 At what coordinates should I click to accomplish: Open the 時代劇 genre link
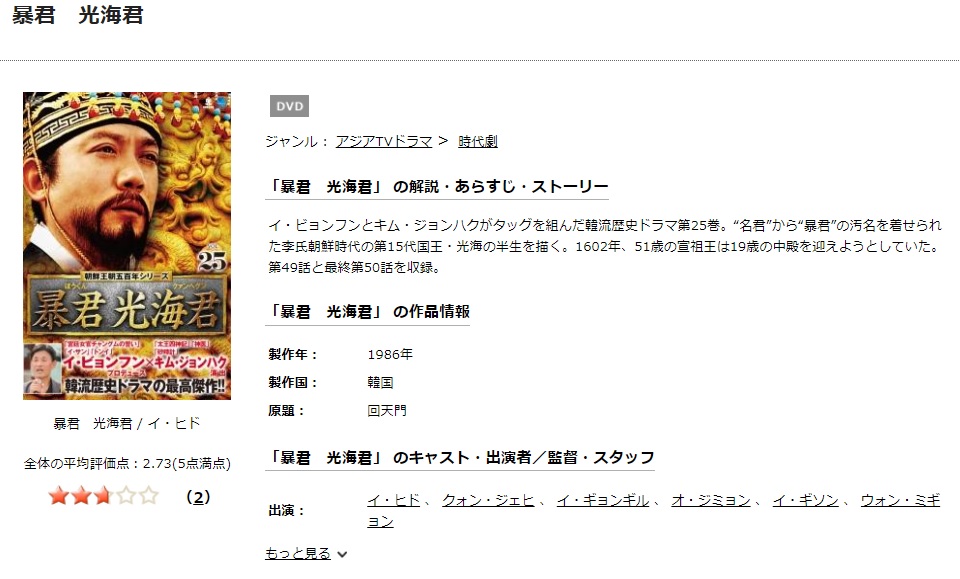point(478,141)
